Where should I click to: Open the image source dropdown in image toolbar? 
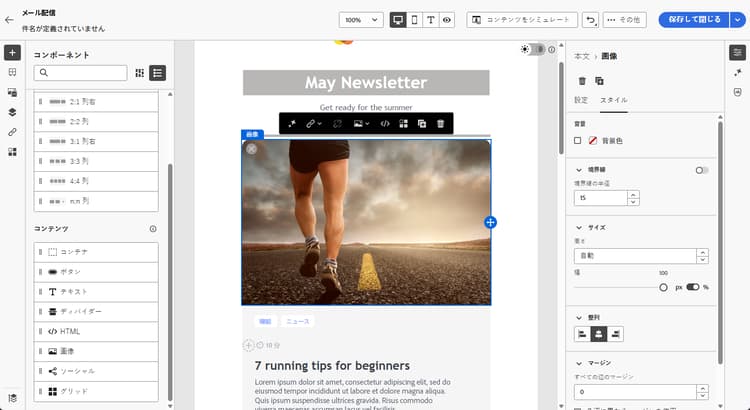click(x=361, y=124)
